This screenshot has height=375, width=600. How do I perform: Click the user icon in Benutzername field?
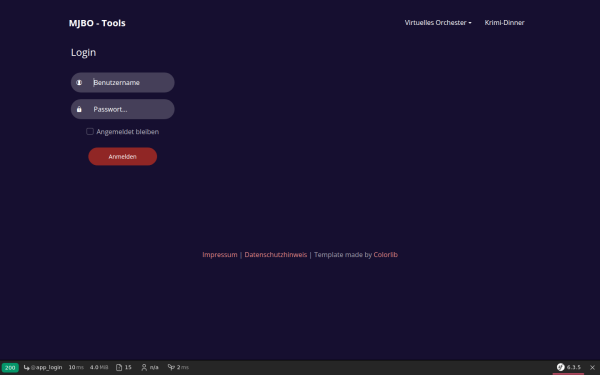79,83
